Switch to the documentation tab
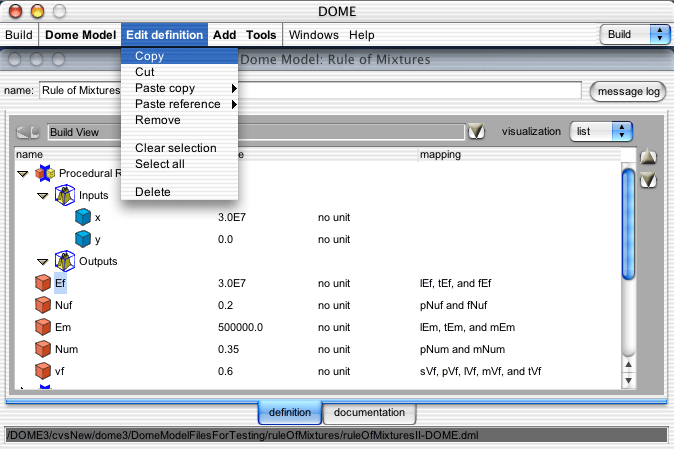 369,412
